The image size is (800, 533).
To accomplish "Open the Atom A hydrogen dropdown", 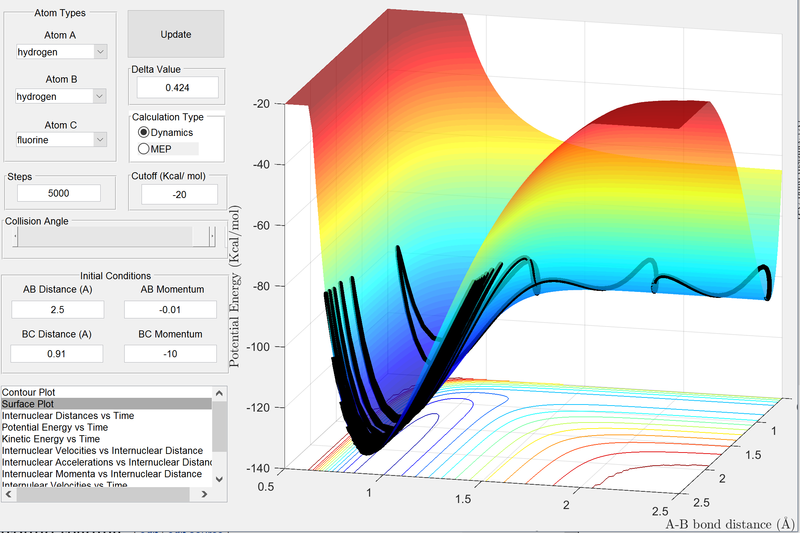I will point(62,52).
